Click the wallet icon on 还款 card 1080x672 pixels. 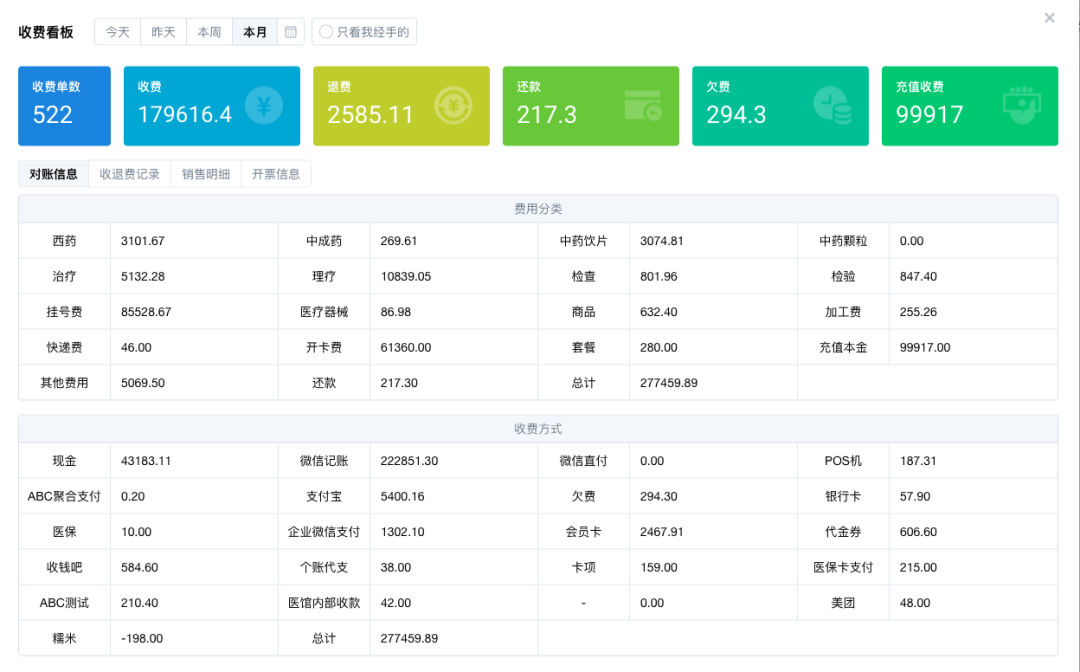click(x=642, y=105)
